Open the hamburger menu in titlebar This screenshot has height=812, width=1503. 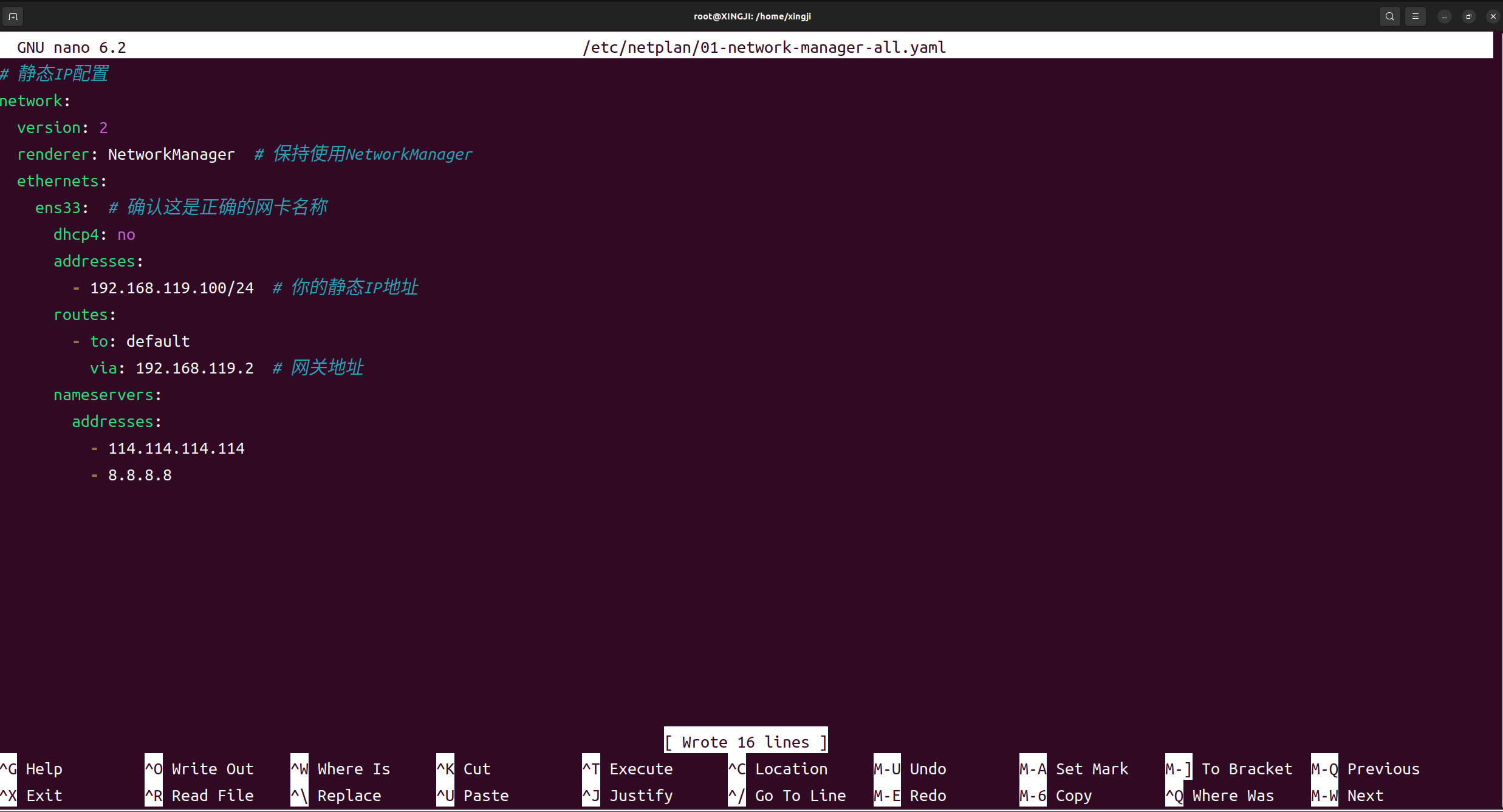tap(1415, 16)
